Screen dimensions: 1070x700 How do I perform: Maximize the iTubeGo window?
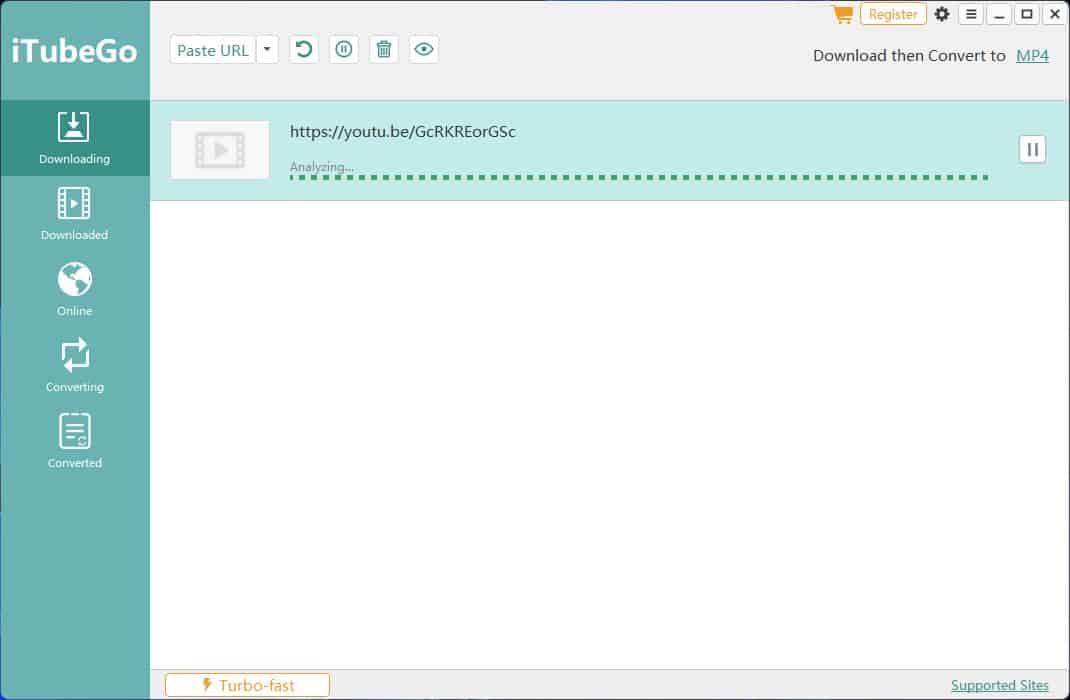[1027, 14]
